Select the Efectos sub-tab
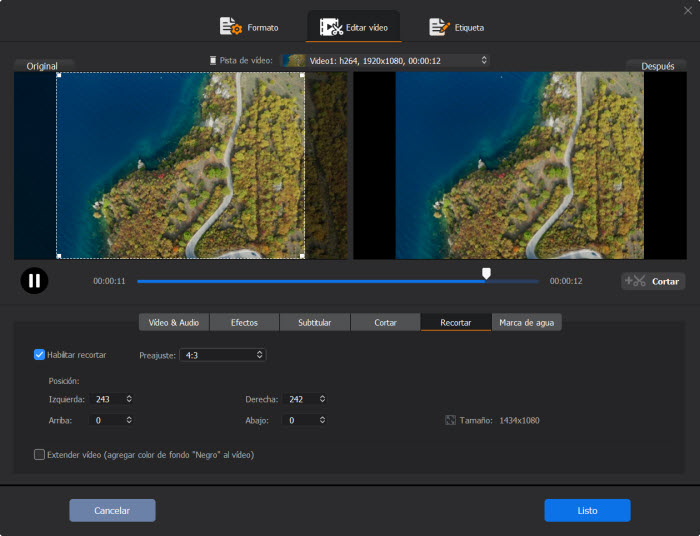The width and height of the screenshot is (700, 536). pyautogui.click(x=244, y=322)
